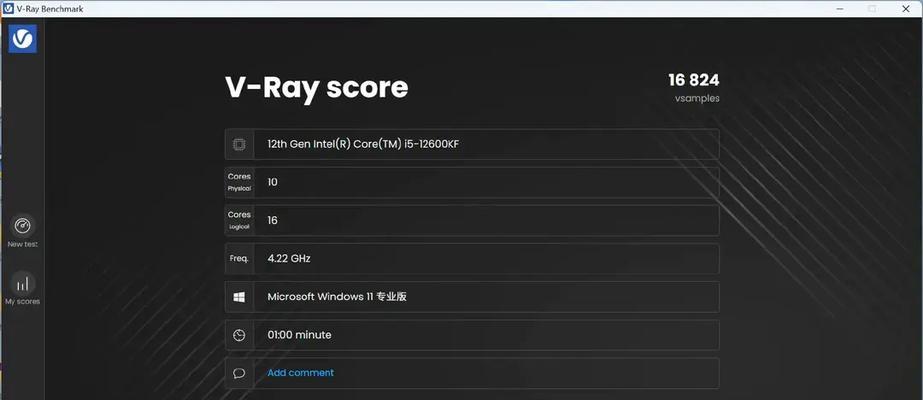
Task: Start a New test from sidebar
Action: (22, 226)
